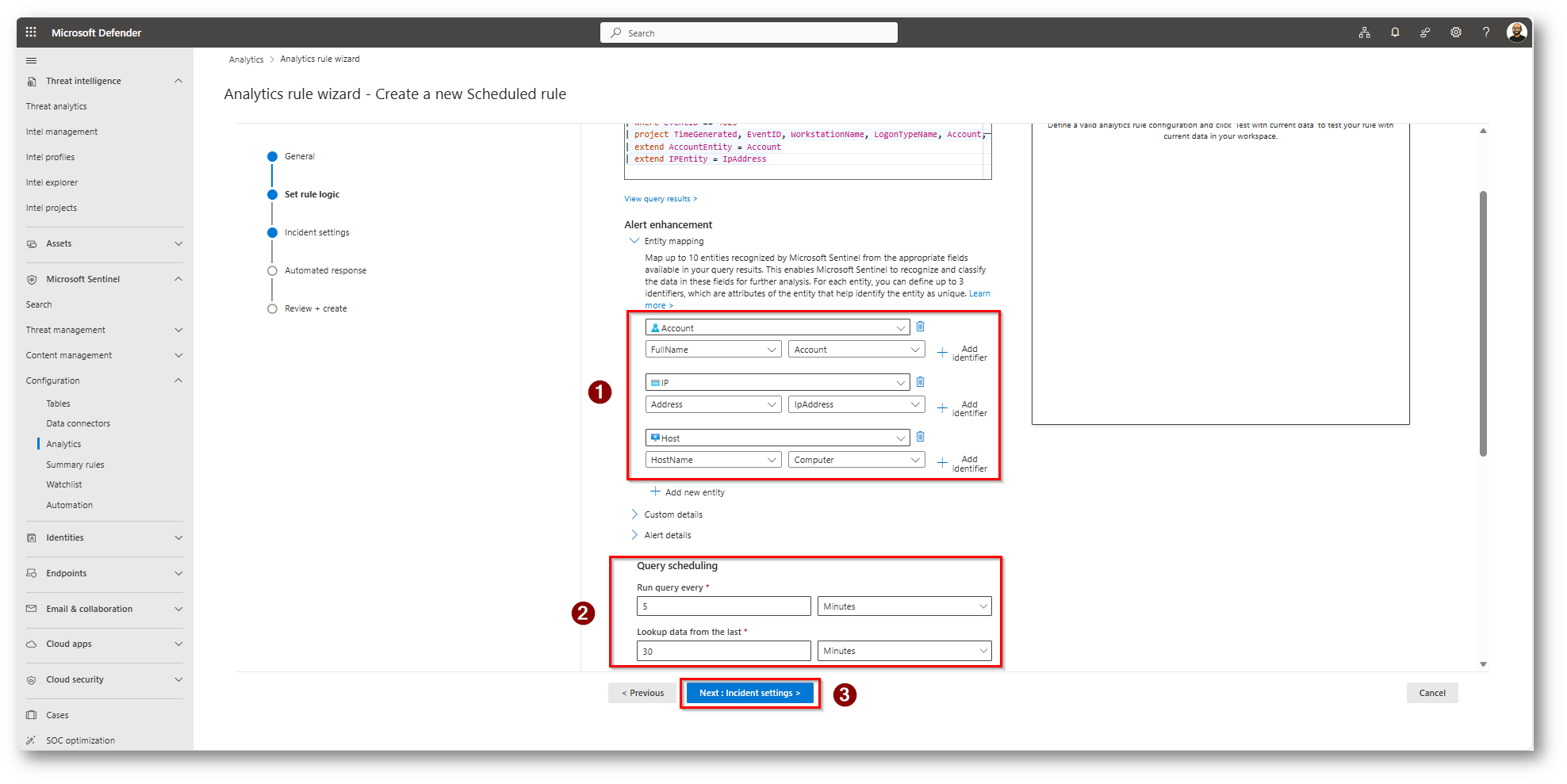
Task: Go to the General wizard step
Action: coord(299,156)
